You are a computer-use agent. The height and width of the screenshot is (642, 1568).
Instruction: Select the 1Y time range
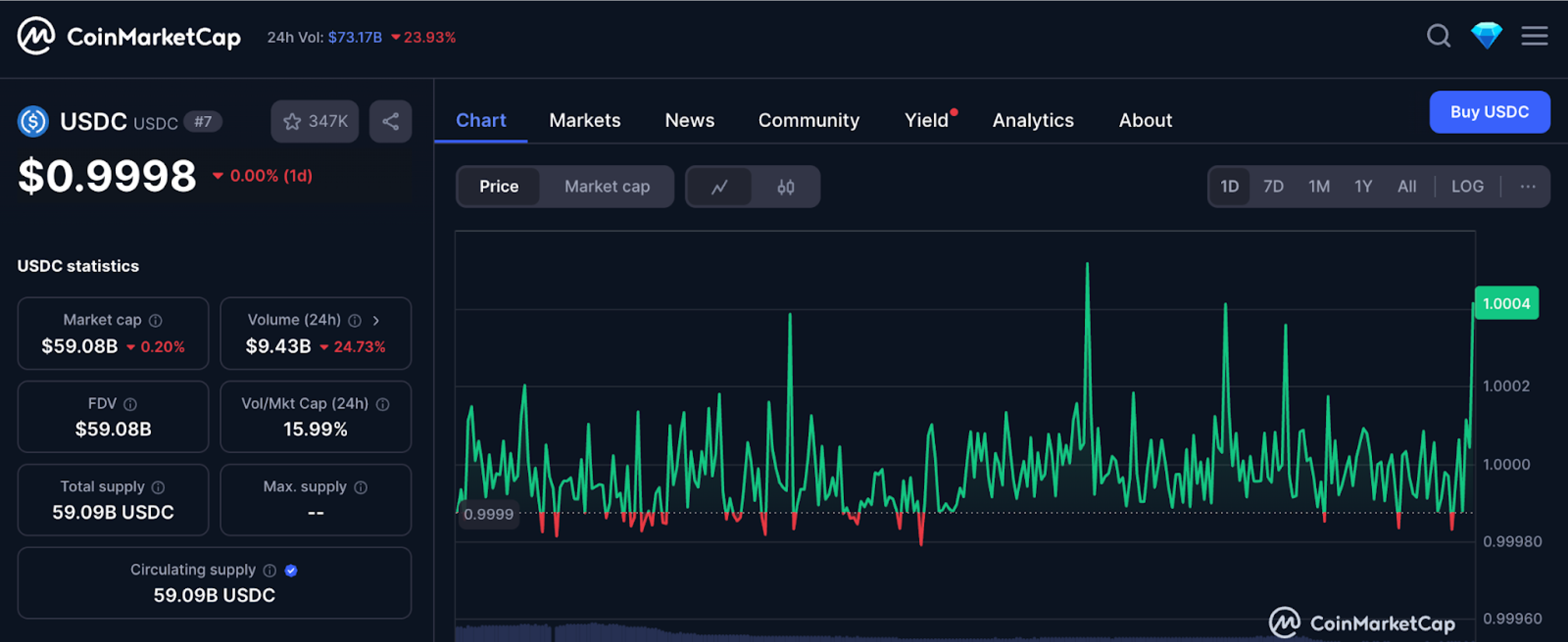pyautogui.click(x=1363, y=186)
